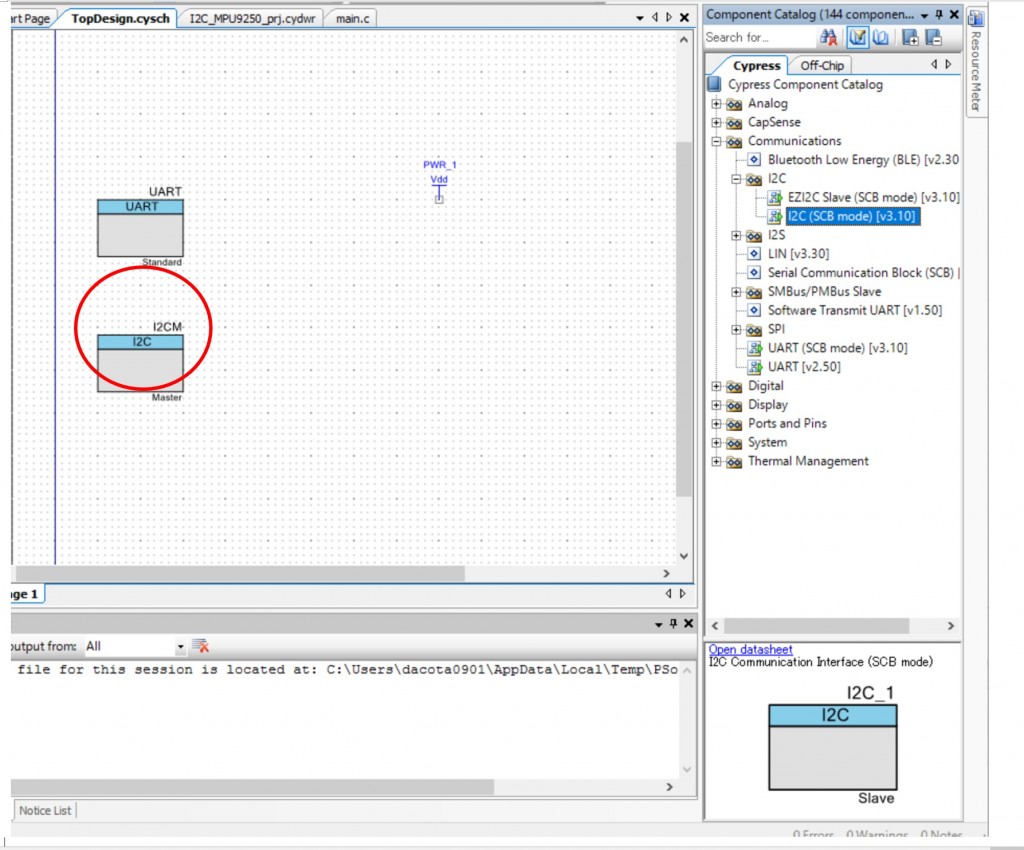Screen dimensions: 1024x850
Task: Open the TopDesign.cysch tab
Action: tap(120, 18)
